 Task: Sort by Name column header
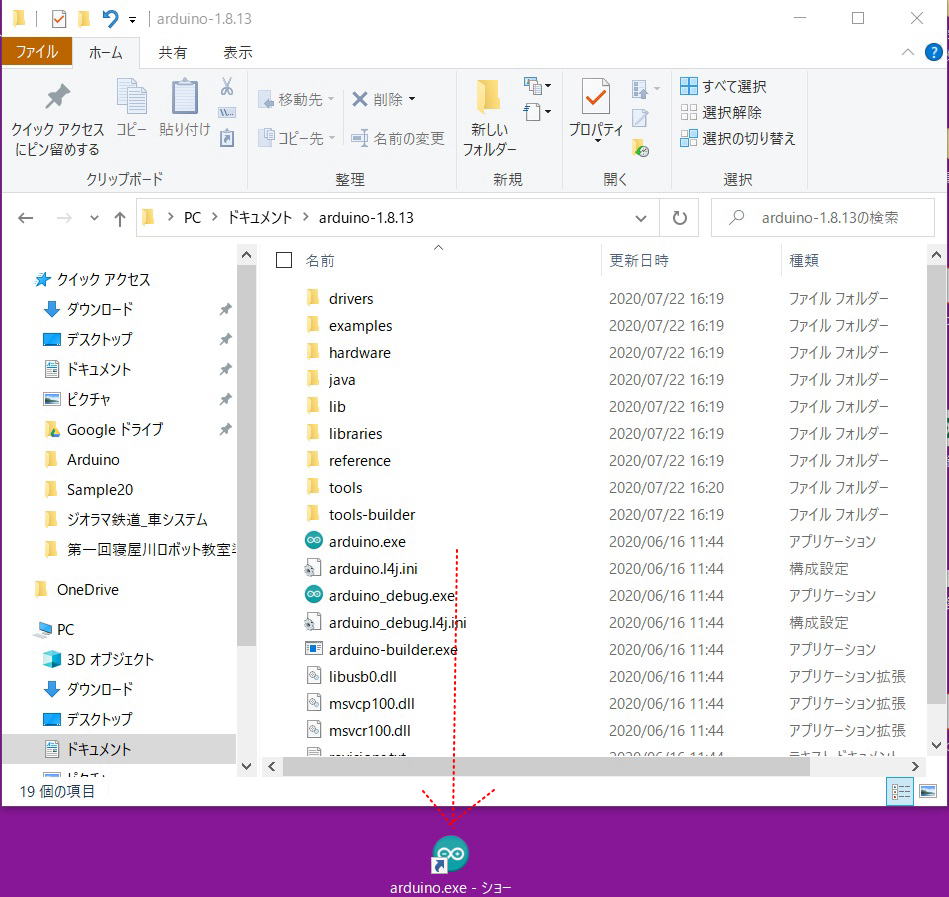(x=320, y=260)
